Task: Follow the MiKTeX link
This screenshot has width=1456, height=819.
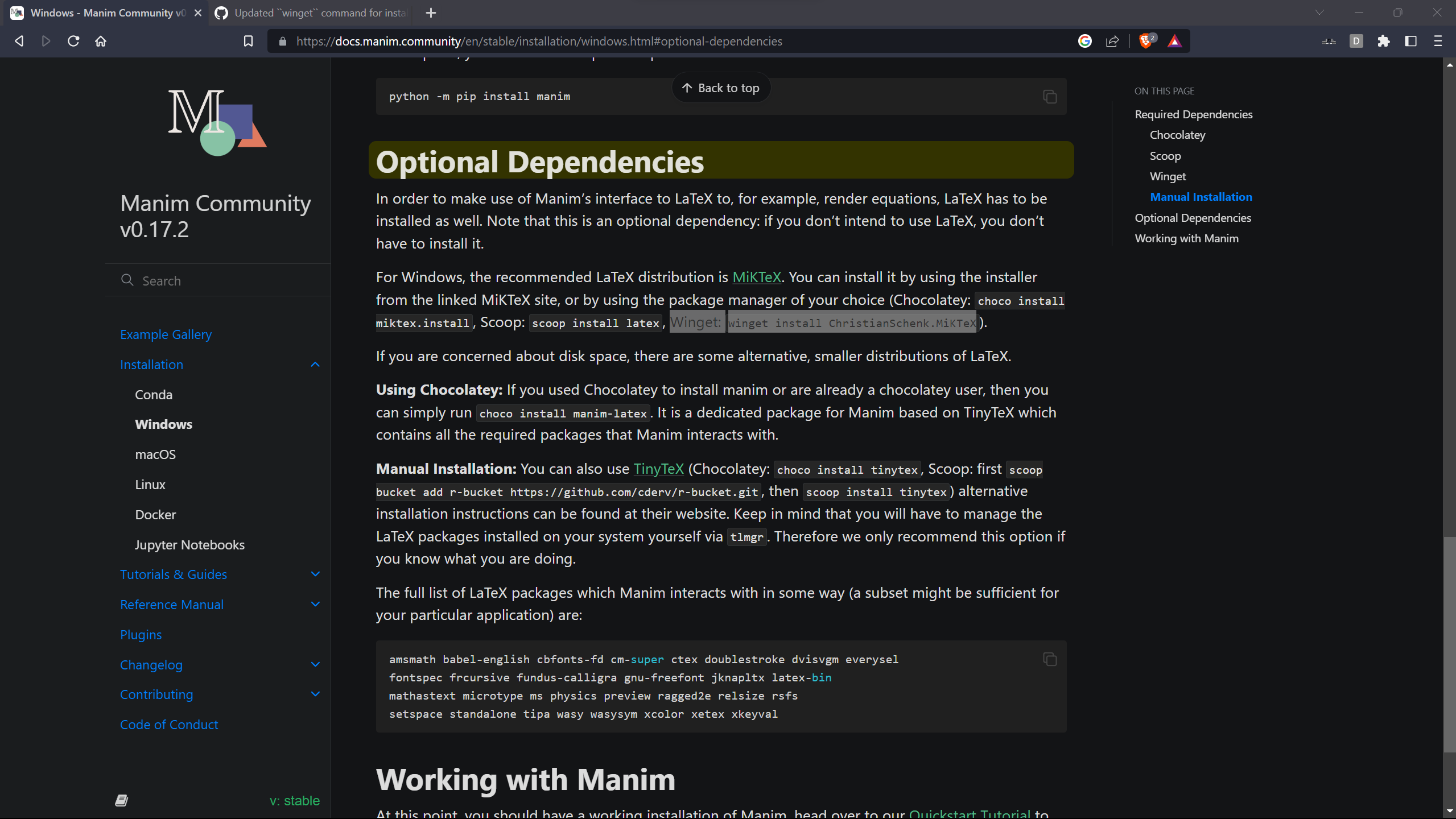Action: point(756,277)
